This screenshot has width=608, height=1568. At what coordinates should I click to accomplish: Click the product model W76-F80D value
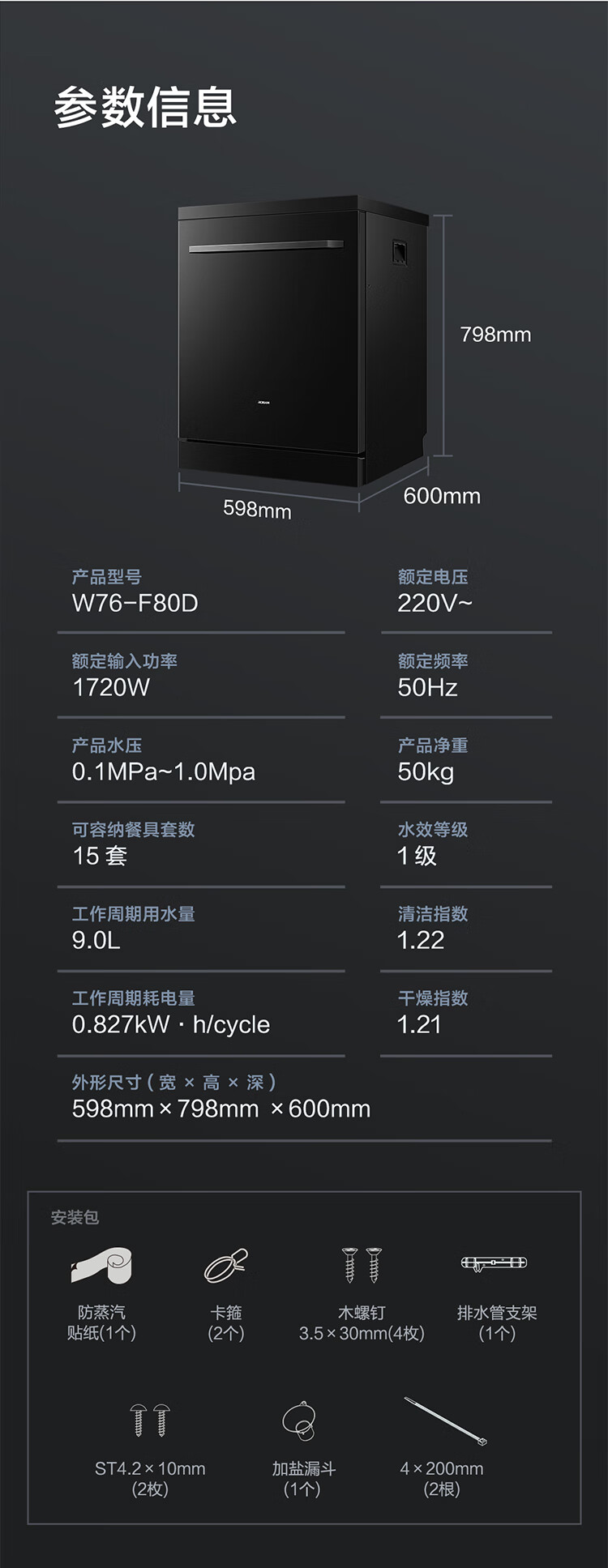click(135, 604)
